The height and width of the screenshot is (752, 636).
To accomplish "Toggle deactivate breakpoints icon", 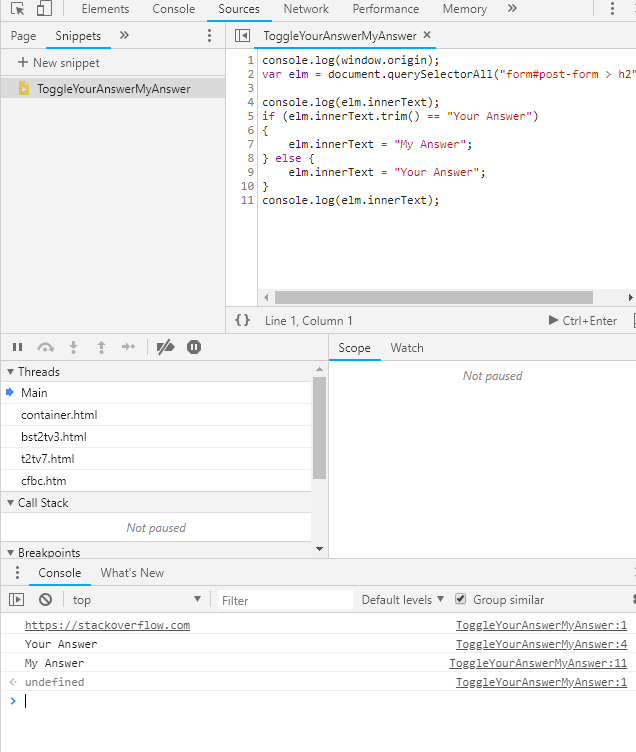I will click(x=166, y=347).
